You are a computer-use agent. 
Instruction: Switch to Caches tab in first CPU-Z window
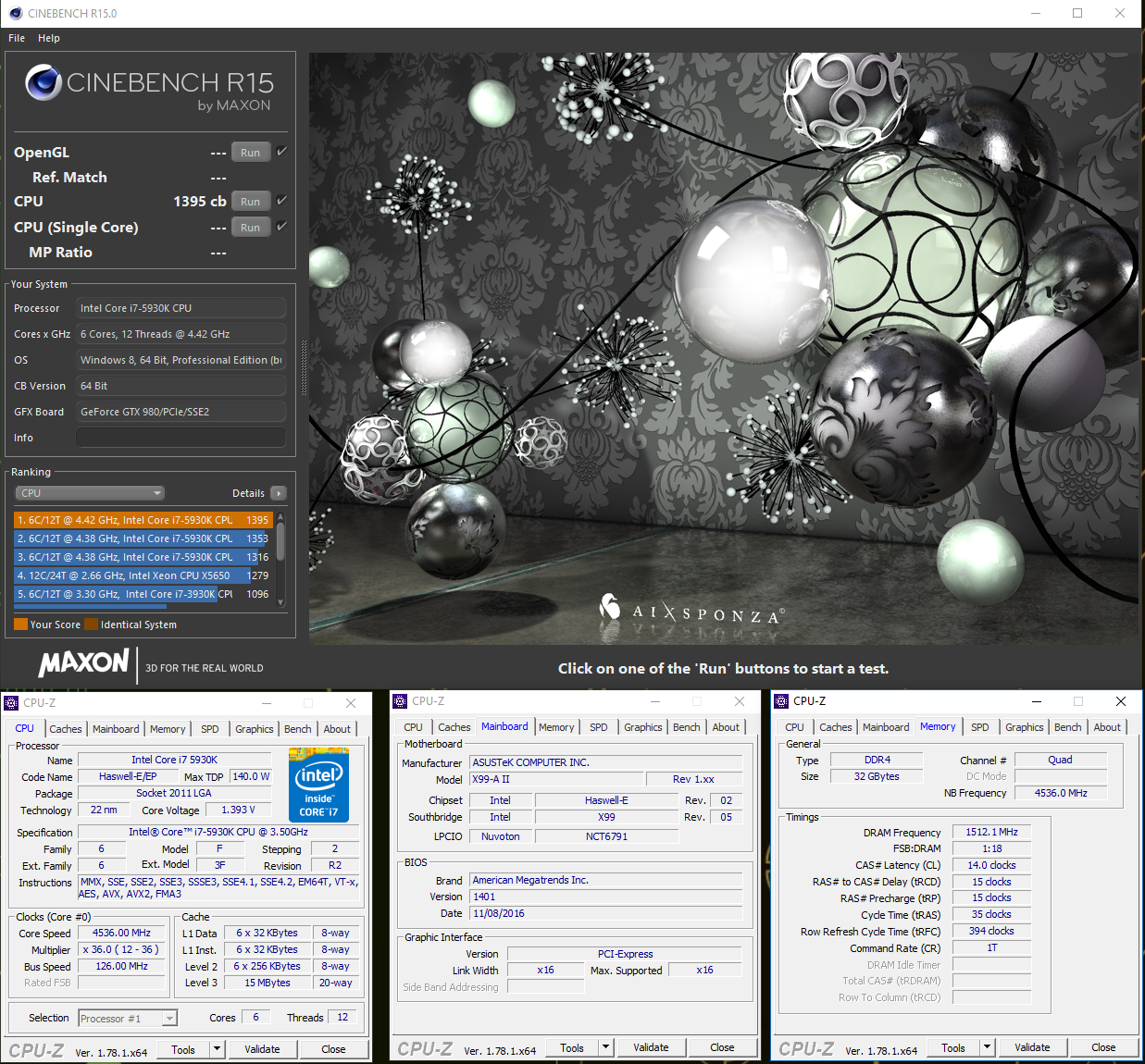[x=65, y=729]
